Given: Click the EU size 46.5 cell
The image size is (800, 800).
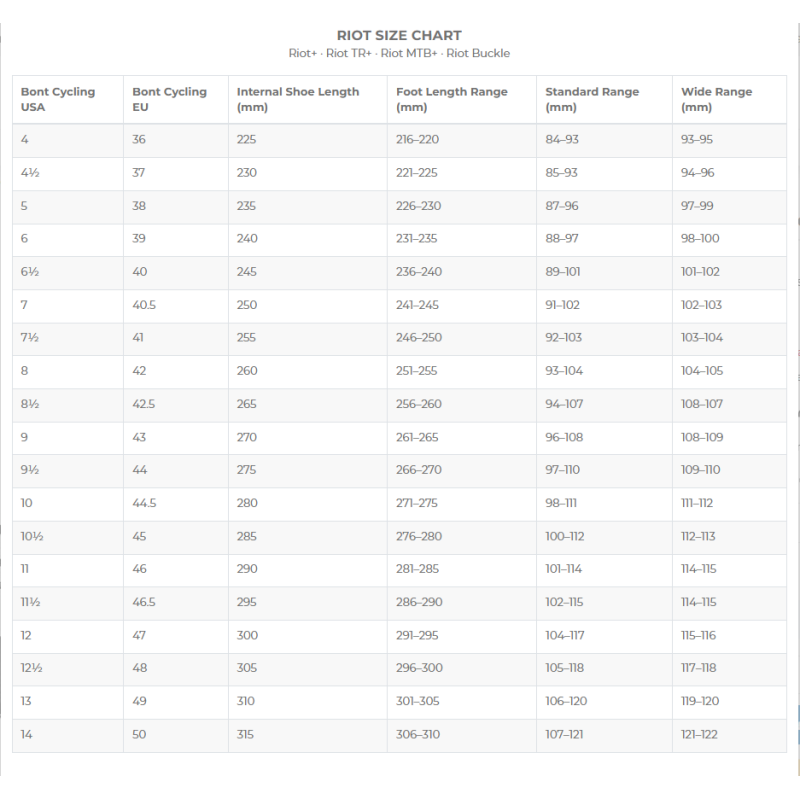Looking at the screenshot, I should [144, 602].
